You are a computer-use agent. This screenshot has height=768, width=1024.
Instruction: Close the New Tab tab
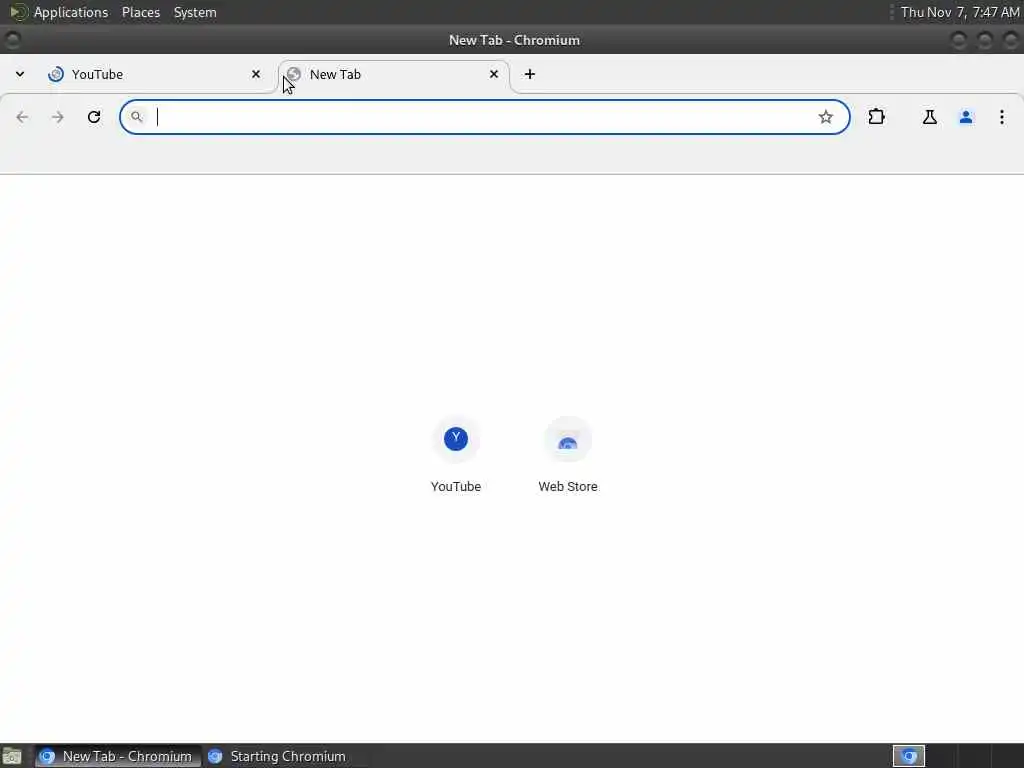(494, 74)
